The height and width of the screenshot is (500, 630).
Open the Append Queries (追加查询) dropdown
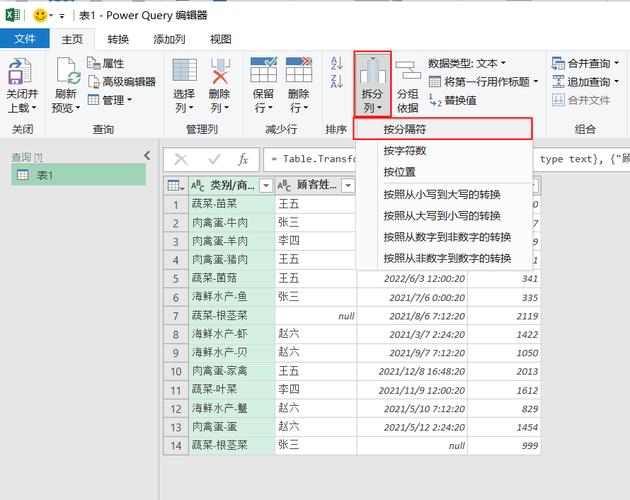pyautogui.click(x=585, y=82)
